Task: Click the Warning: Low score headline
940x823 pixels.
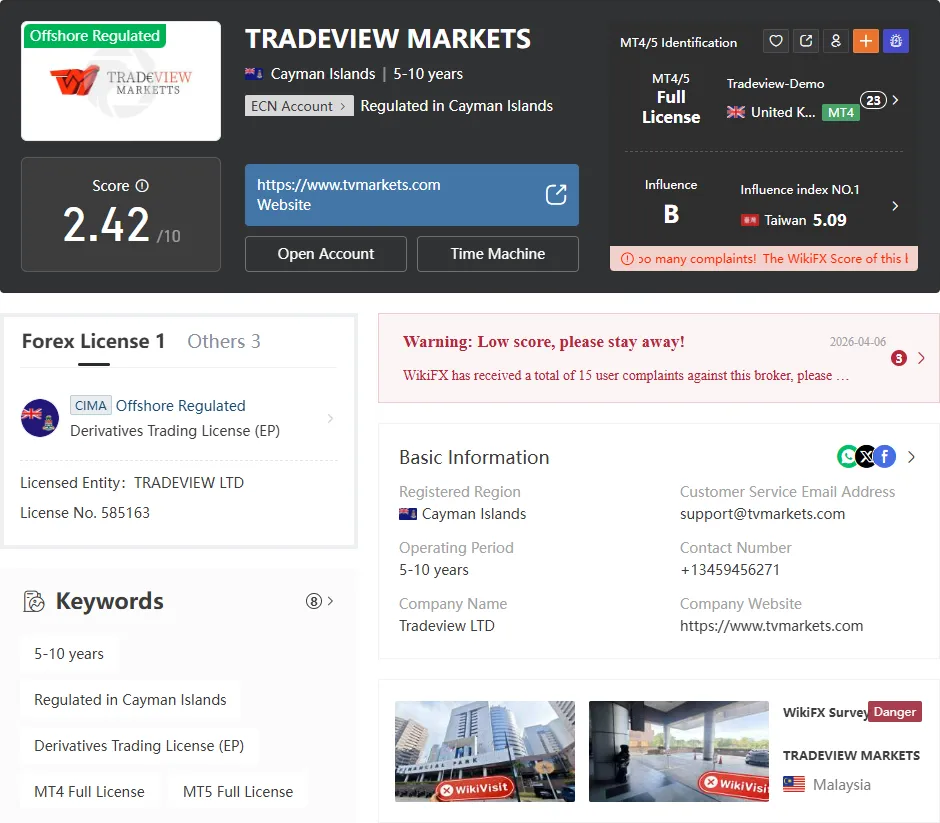Action: pyautogui.click(x=544, y=342)
